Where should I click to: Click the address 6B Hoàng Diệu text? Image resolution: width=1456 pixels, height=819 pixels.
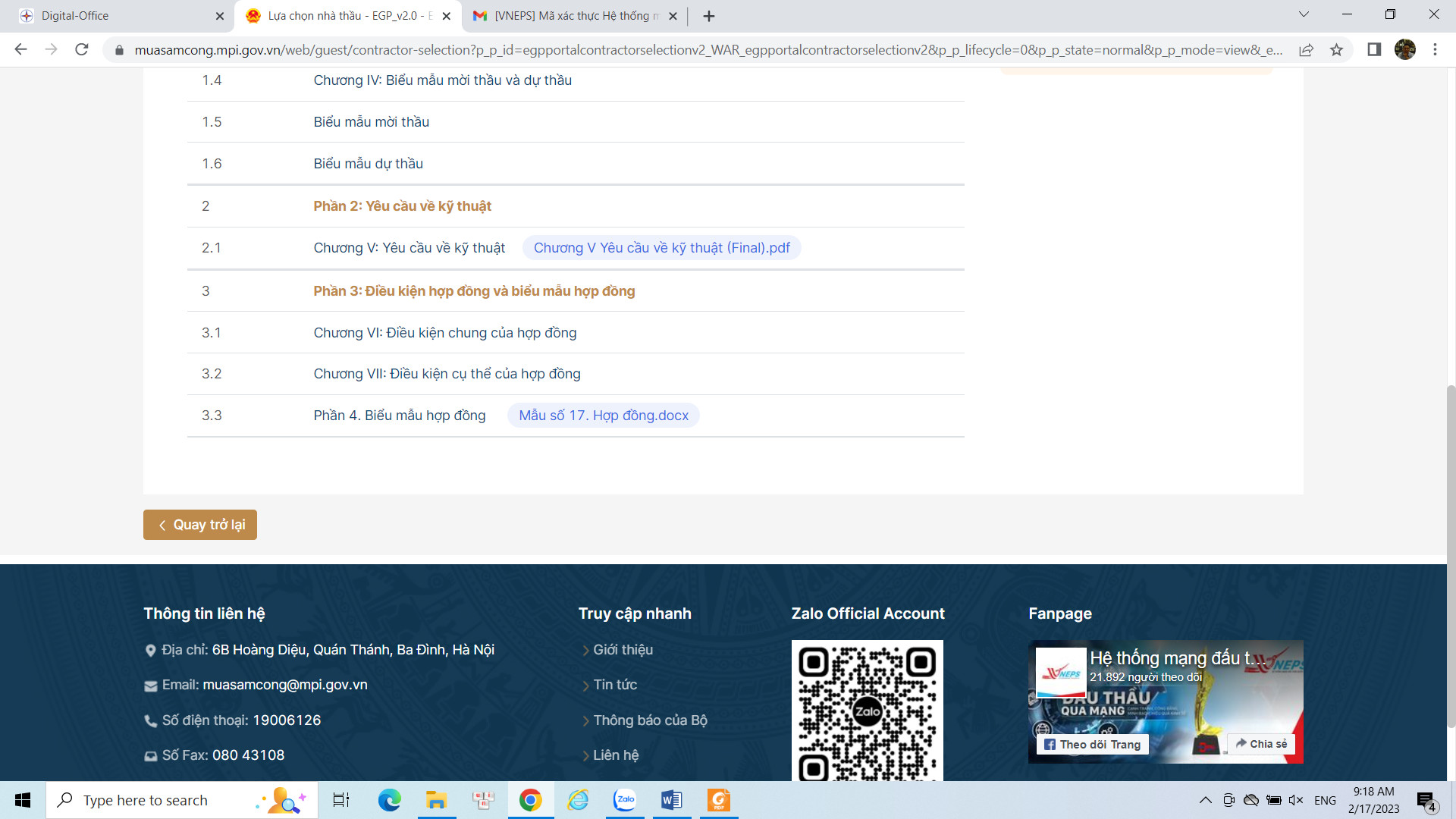353,650
